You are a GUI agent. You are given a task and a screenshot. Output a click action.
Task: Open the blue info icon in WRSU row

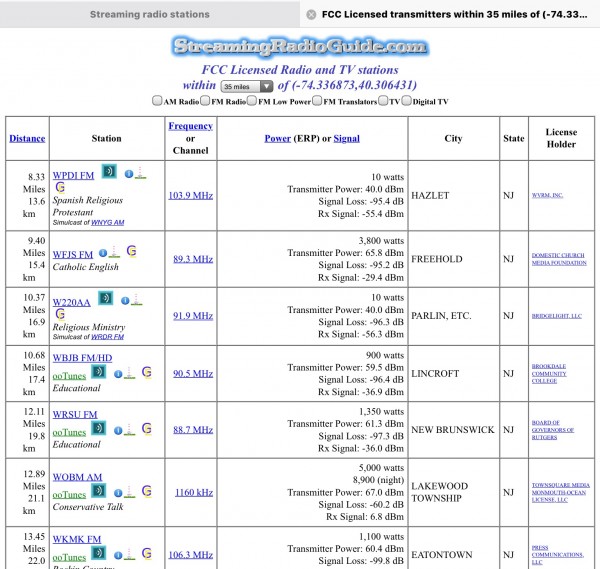(118, 431)
